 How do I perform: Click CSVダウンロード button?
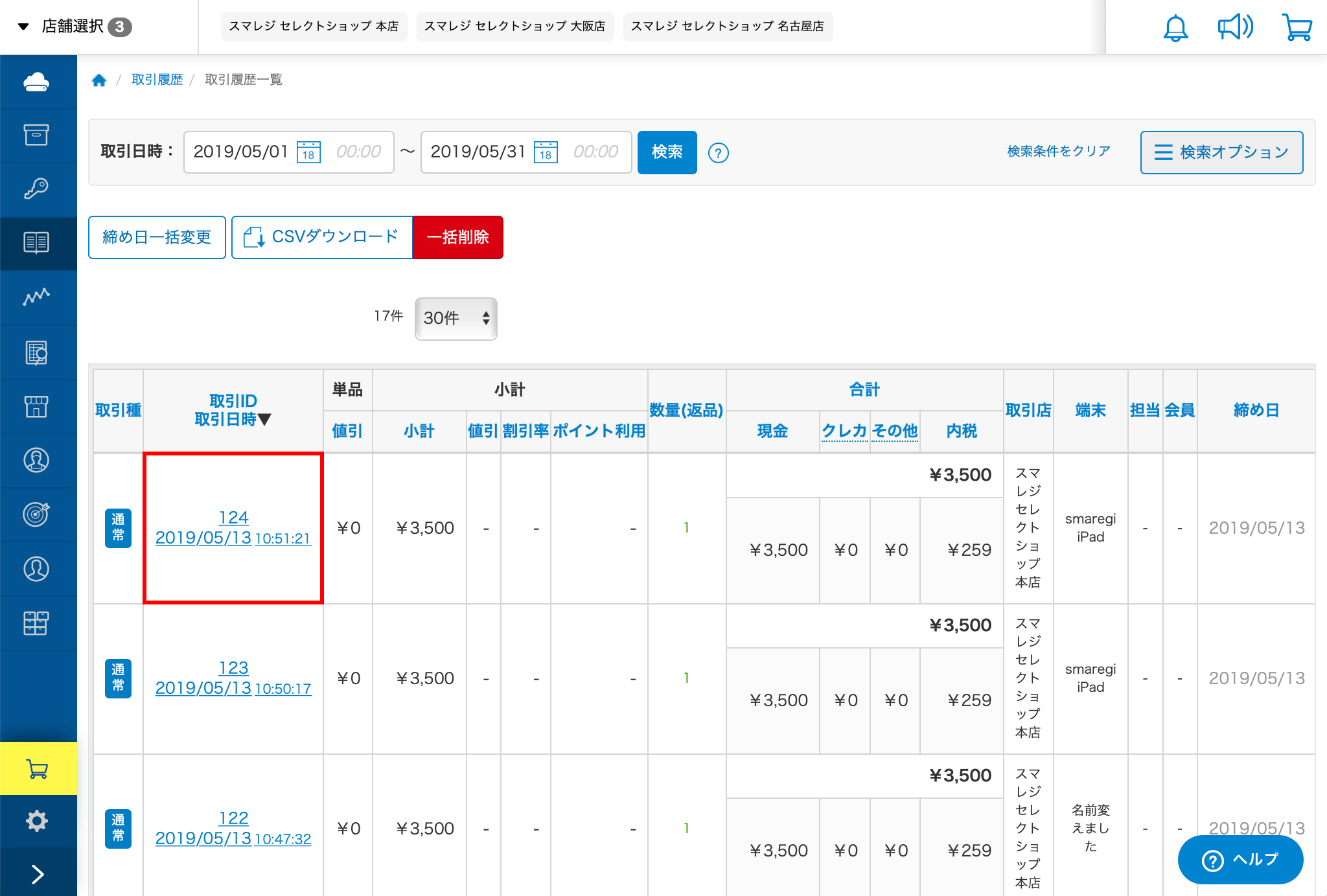pos(322,237)
